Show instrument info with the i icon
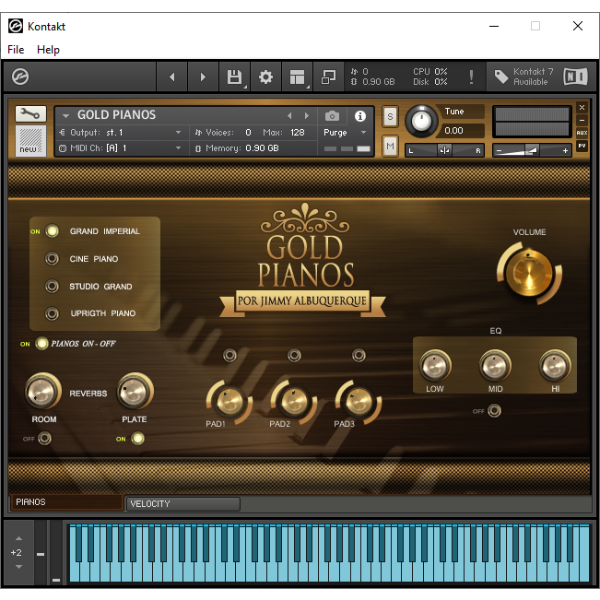The image size is (600, 600). point(360,116)
